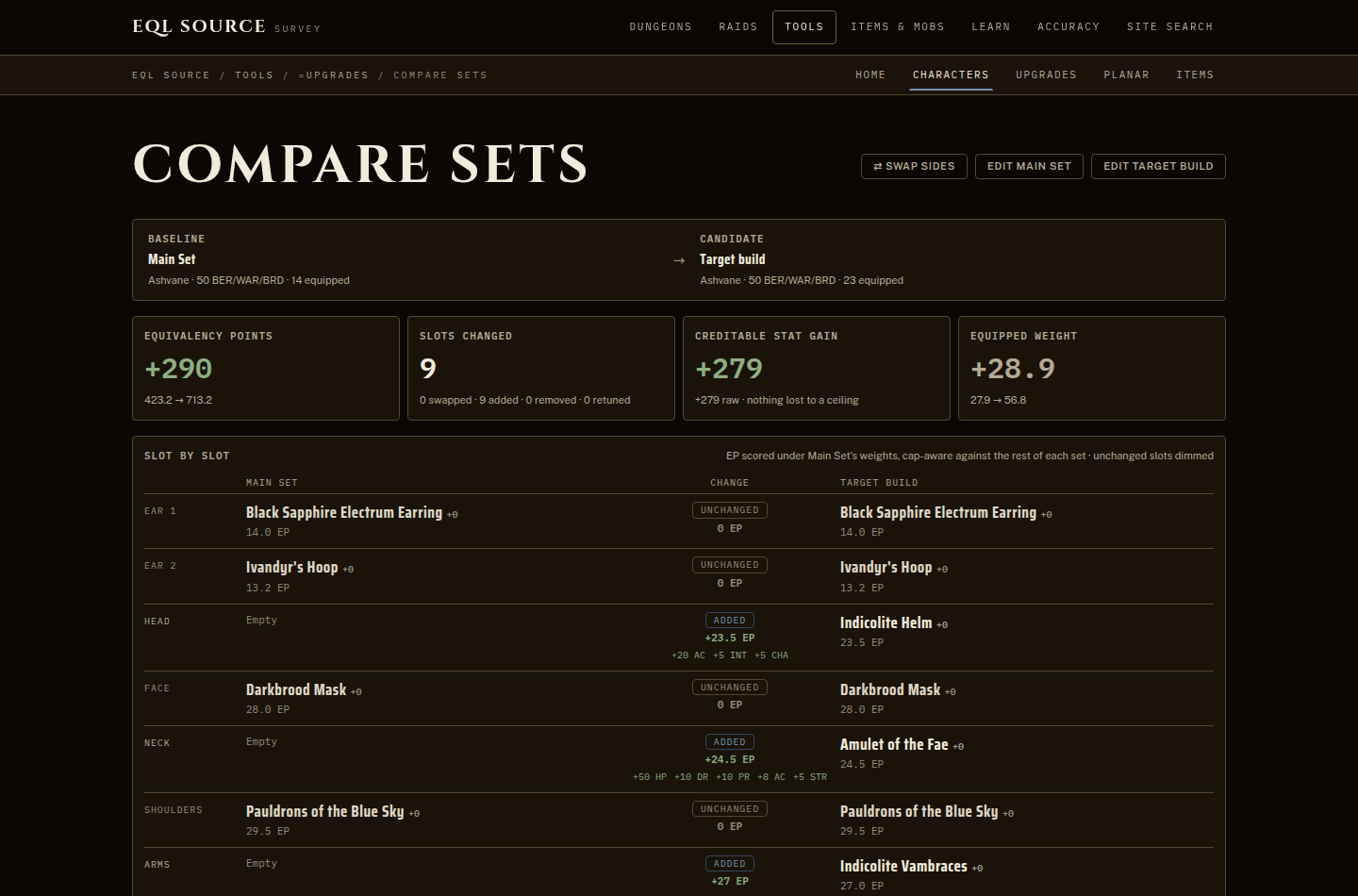The width and height of the screenshot is (1358, 896).
Task: Click the Equivalency Points +290 value
Action: point(178,369)
